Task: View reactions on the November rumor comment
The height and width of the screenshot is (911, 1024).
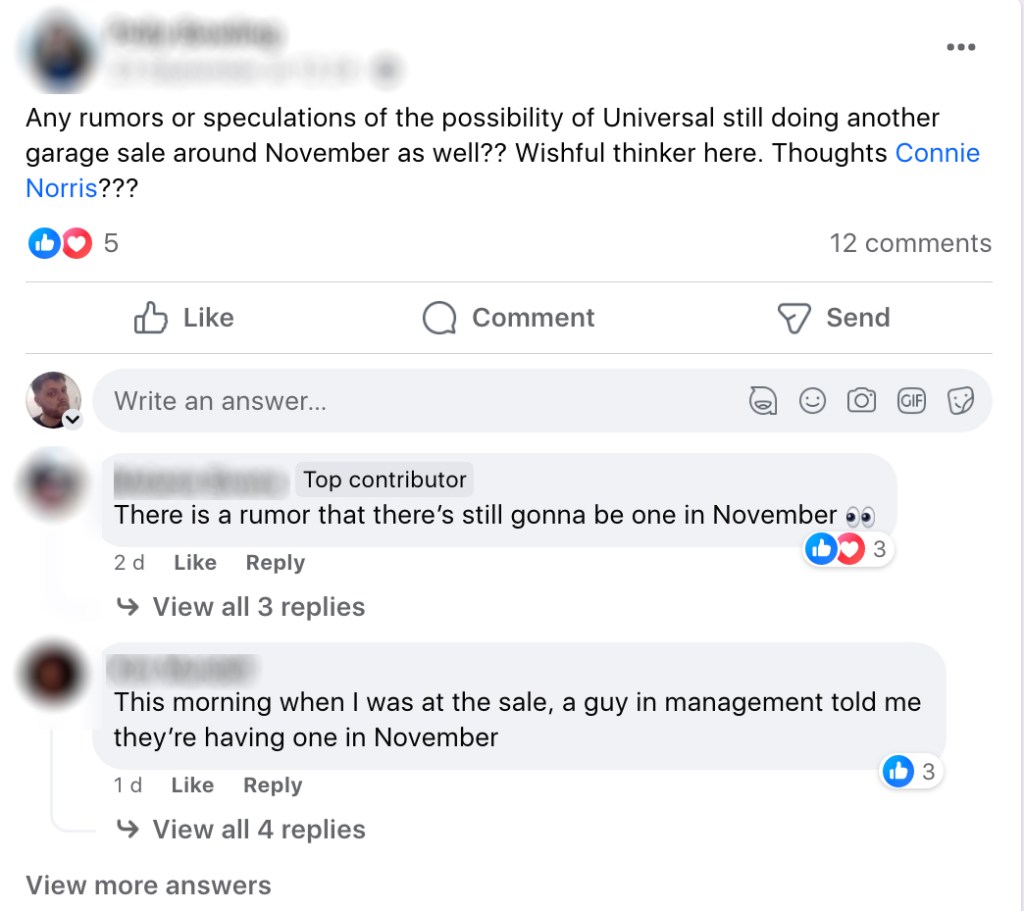Action: click(848, 549)
